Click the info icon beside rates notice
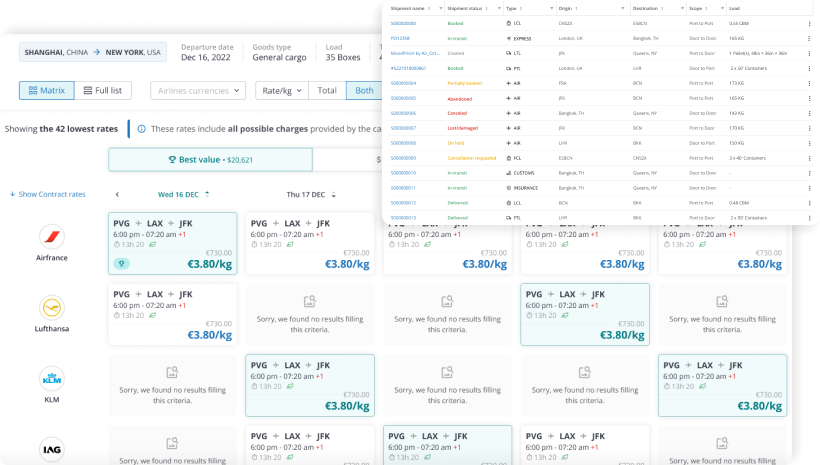 point(141,129)
